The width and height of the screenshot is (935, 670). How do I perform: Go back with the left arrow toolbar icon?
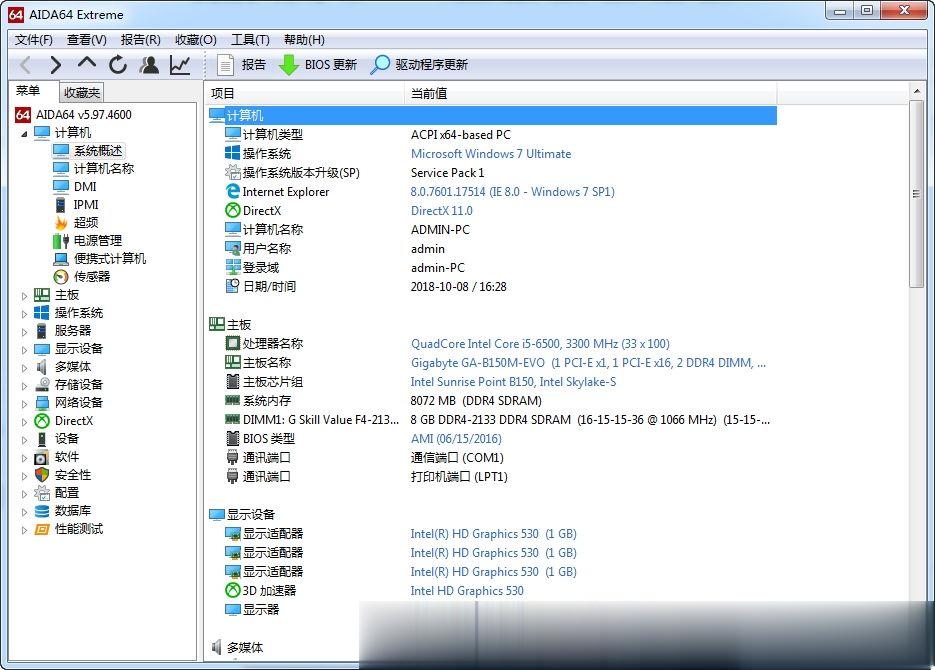tap(26, 64)
